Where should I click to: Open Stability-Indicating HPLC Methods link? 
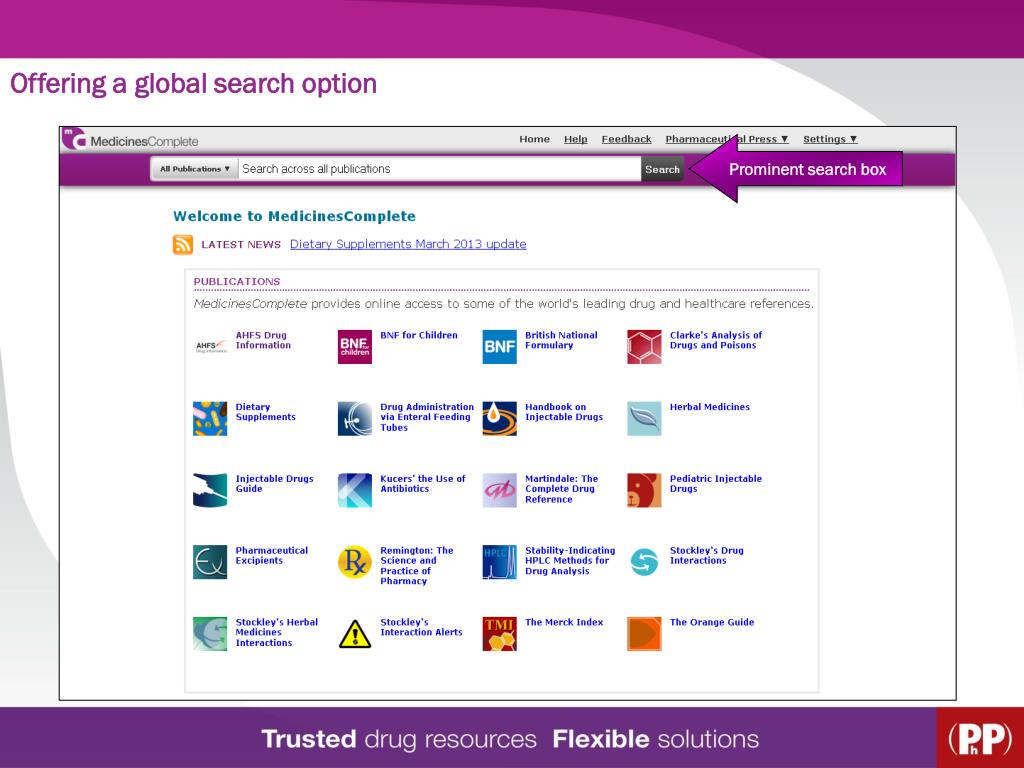click(x=570, y=561)
